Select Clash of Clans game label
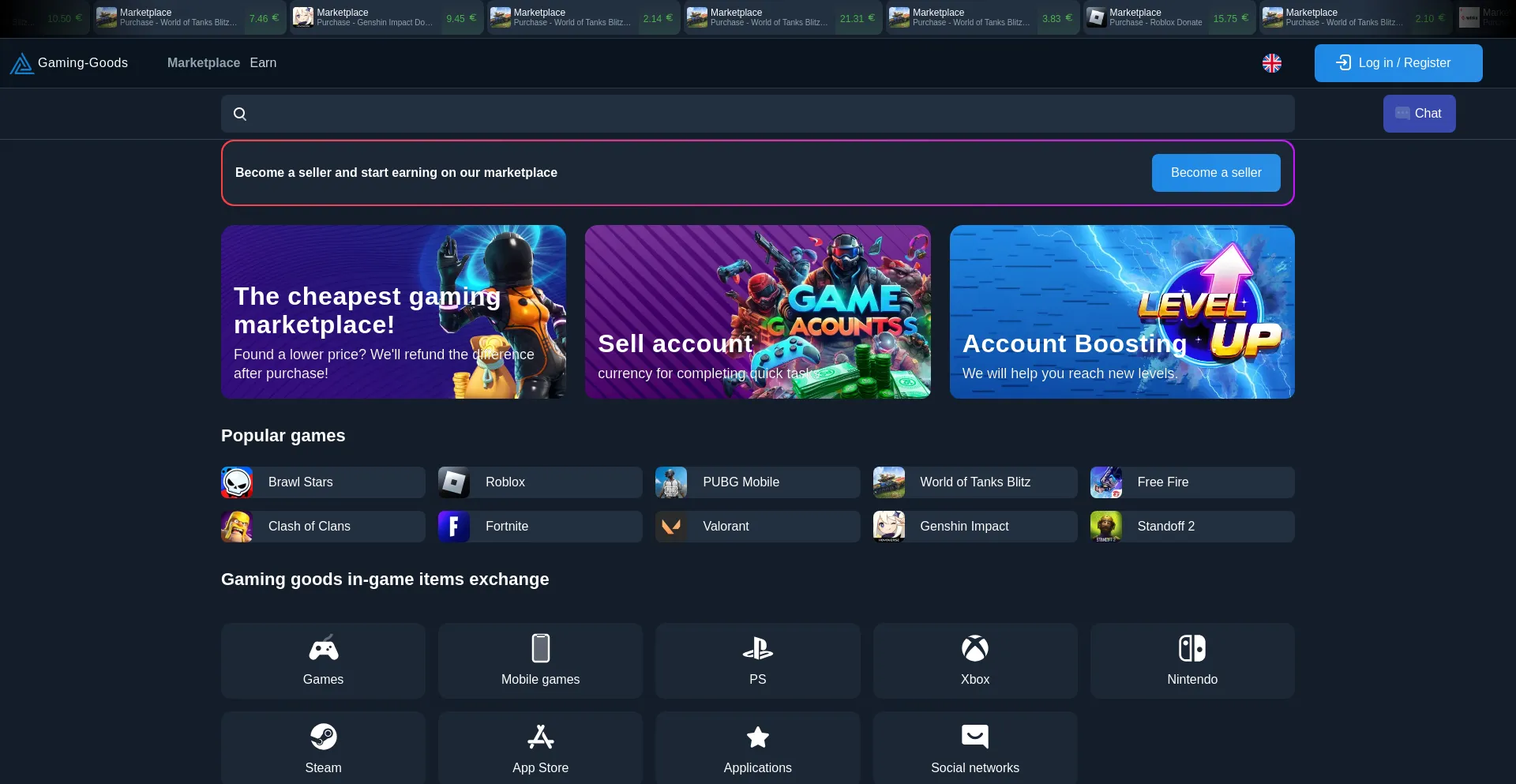Viewport: 1516px width, 784px height. [x=310, y=527]
